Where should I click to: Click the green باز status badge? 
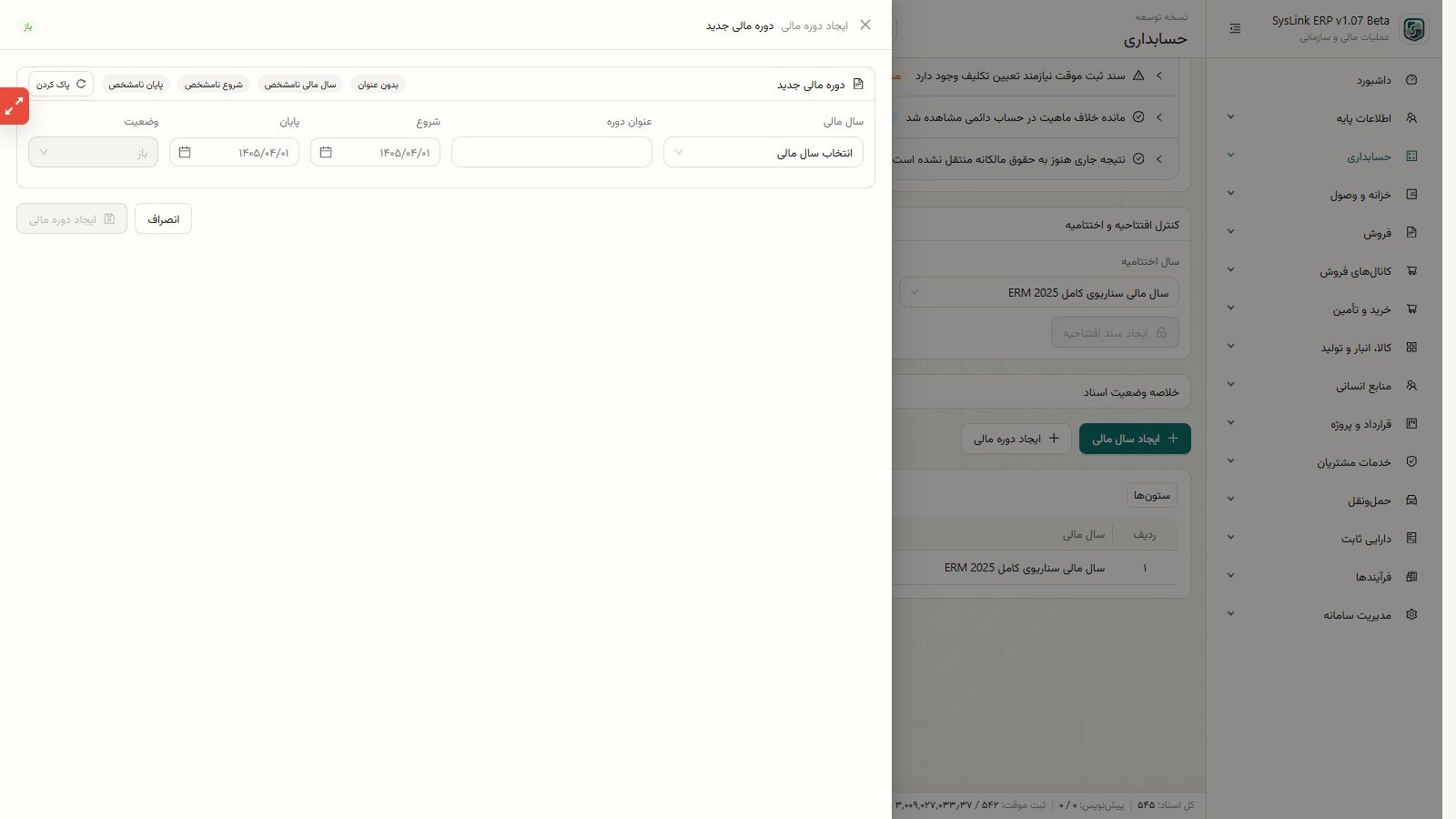[x=27, y=26]
